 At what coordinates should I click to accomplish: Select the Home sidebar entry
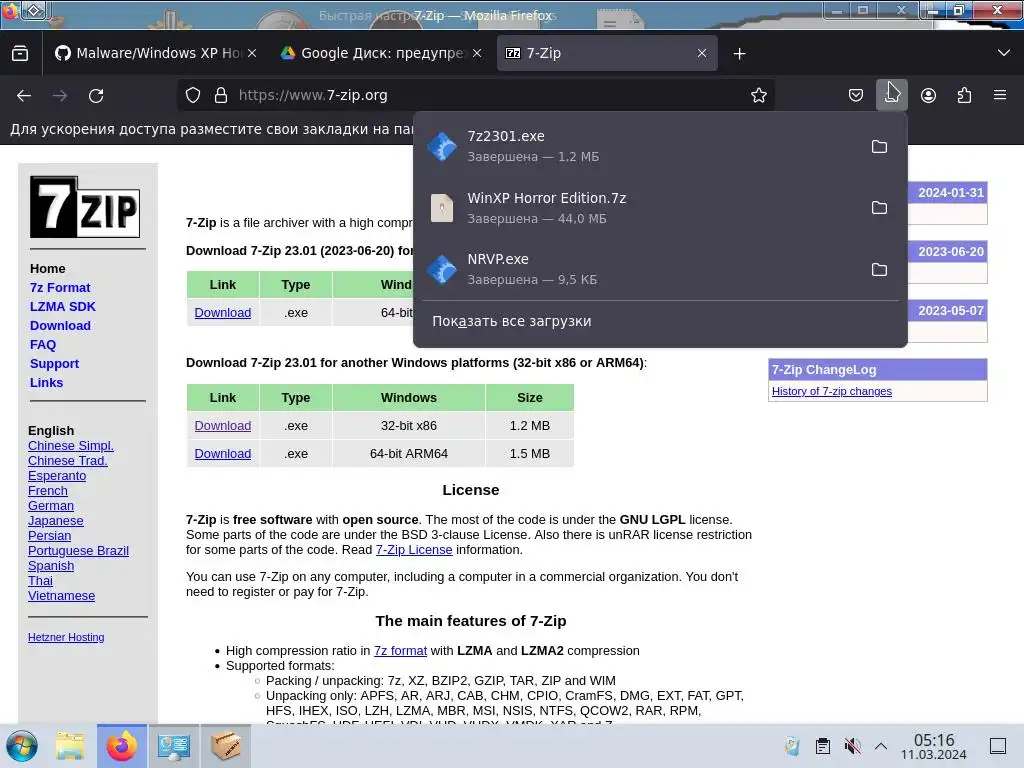[x=48, y=268]
